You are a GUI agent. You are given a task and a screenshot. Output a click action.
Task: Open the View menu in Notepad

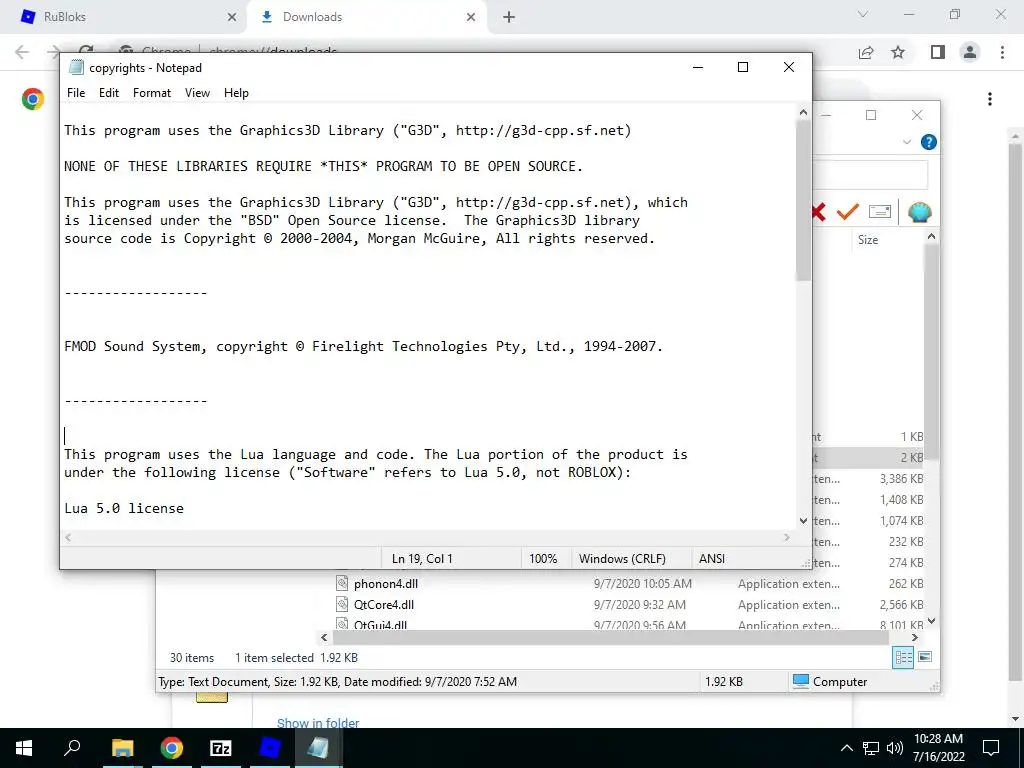coord(197,93)
